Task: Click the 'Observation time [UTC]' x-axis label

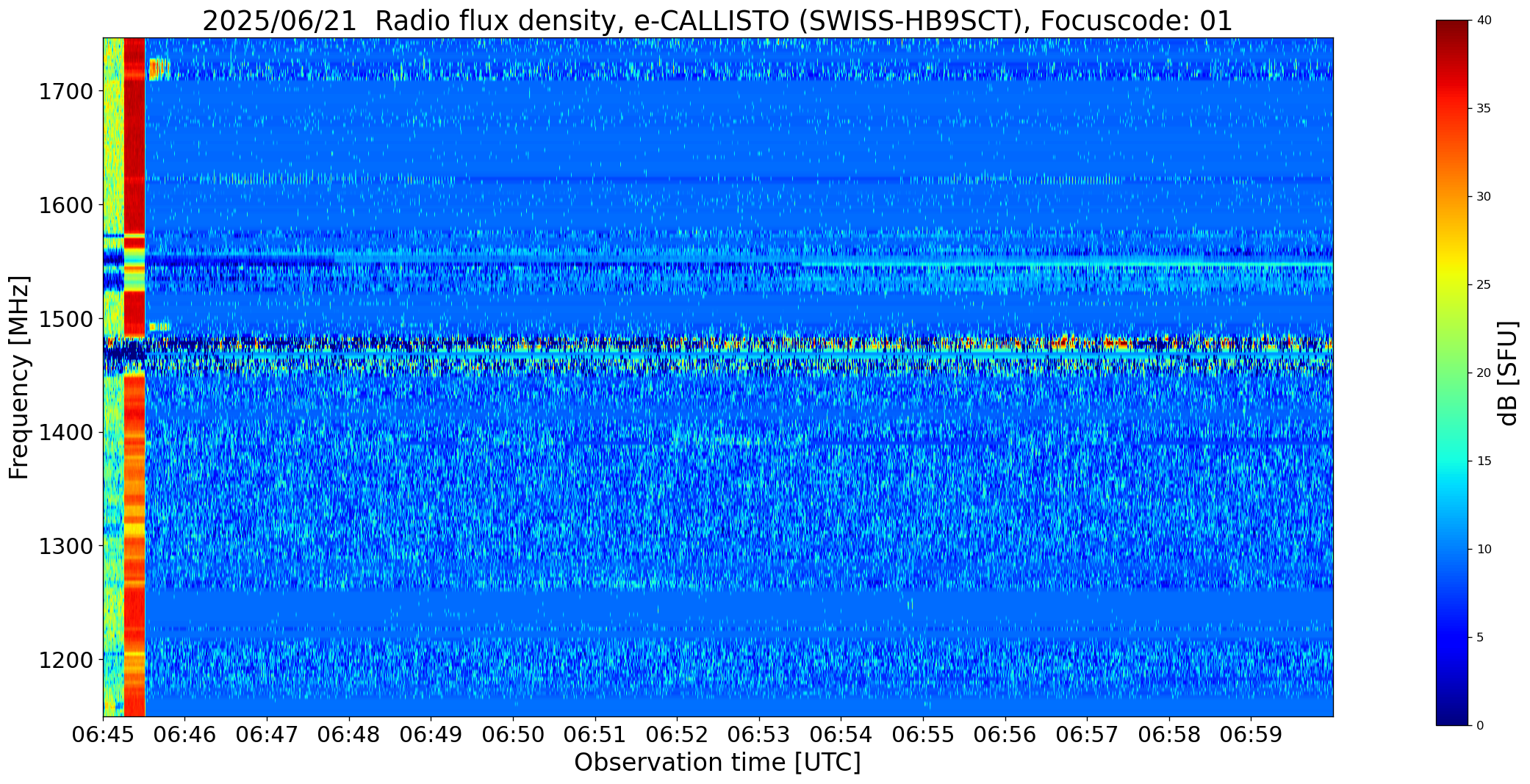Action: coord(717,763)
